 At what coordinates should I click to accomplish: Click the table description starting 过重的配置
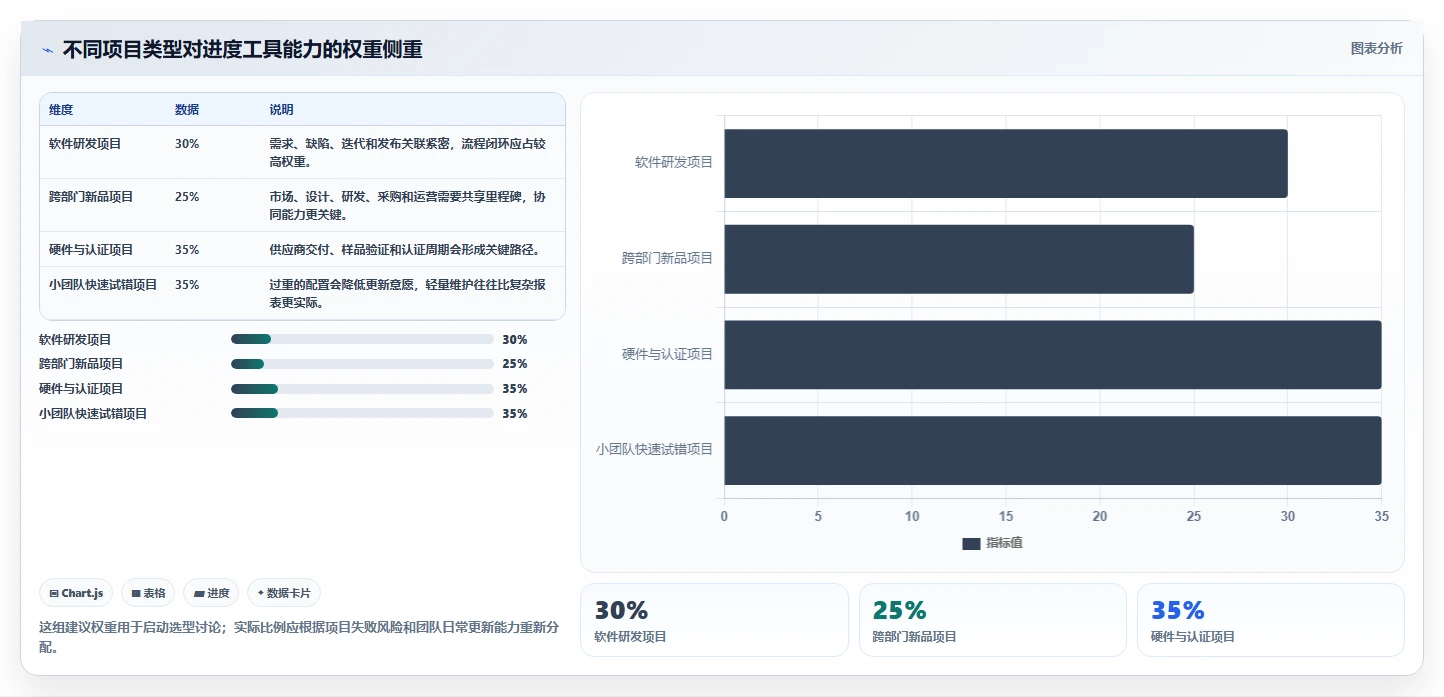click(408, 294)
